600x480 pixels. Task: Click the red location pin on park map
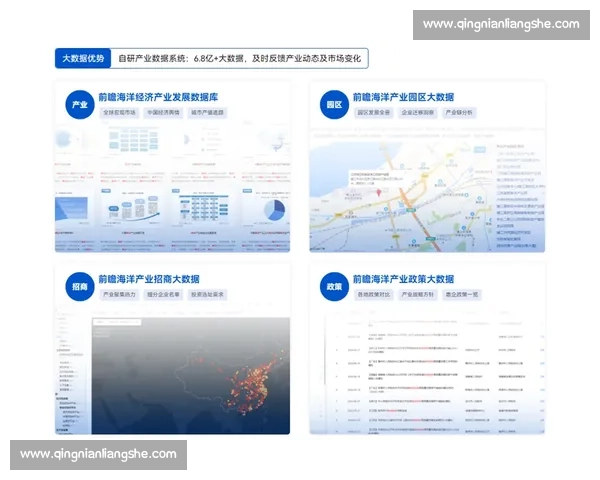pyautogui.click(x=379, y=193)
